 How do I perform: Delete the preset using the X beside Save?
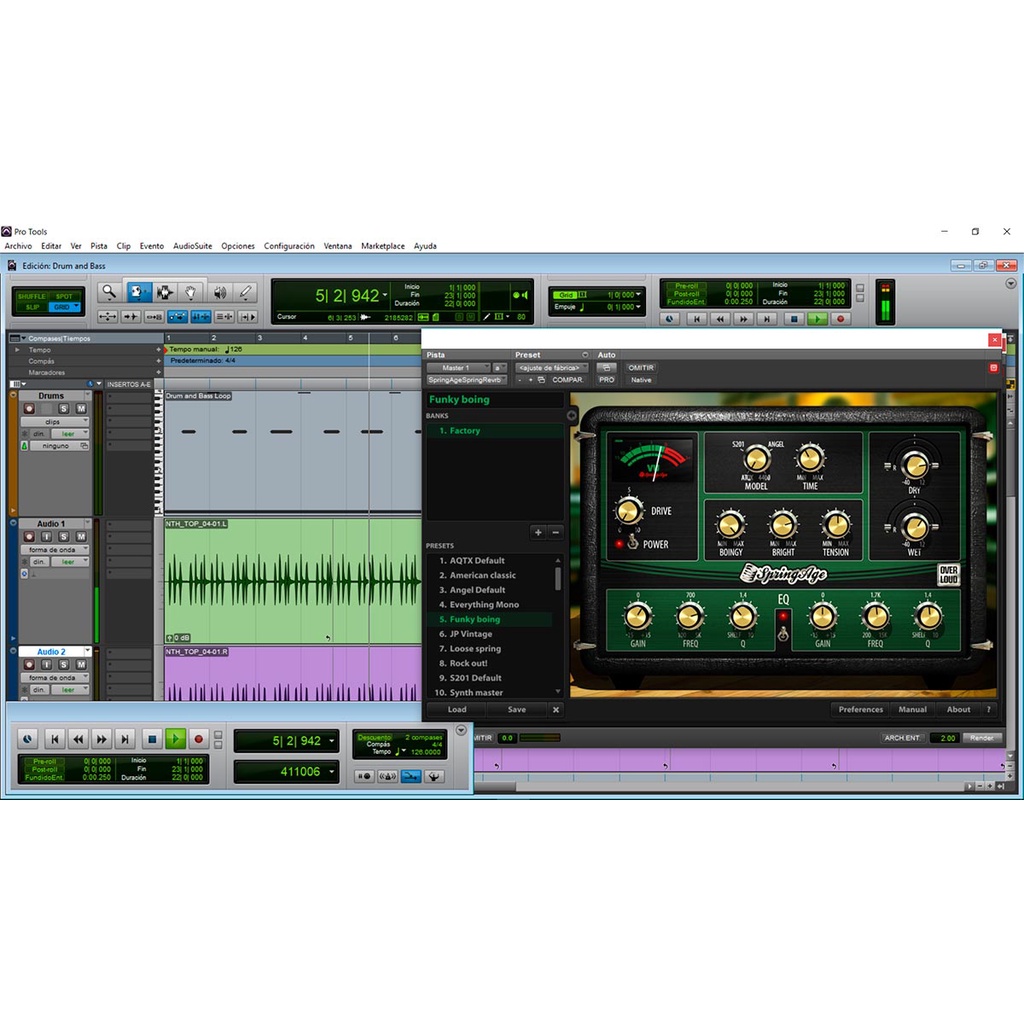(556, 709)
